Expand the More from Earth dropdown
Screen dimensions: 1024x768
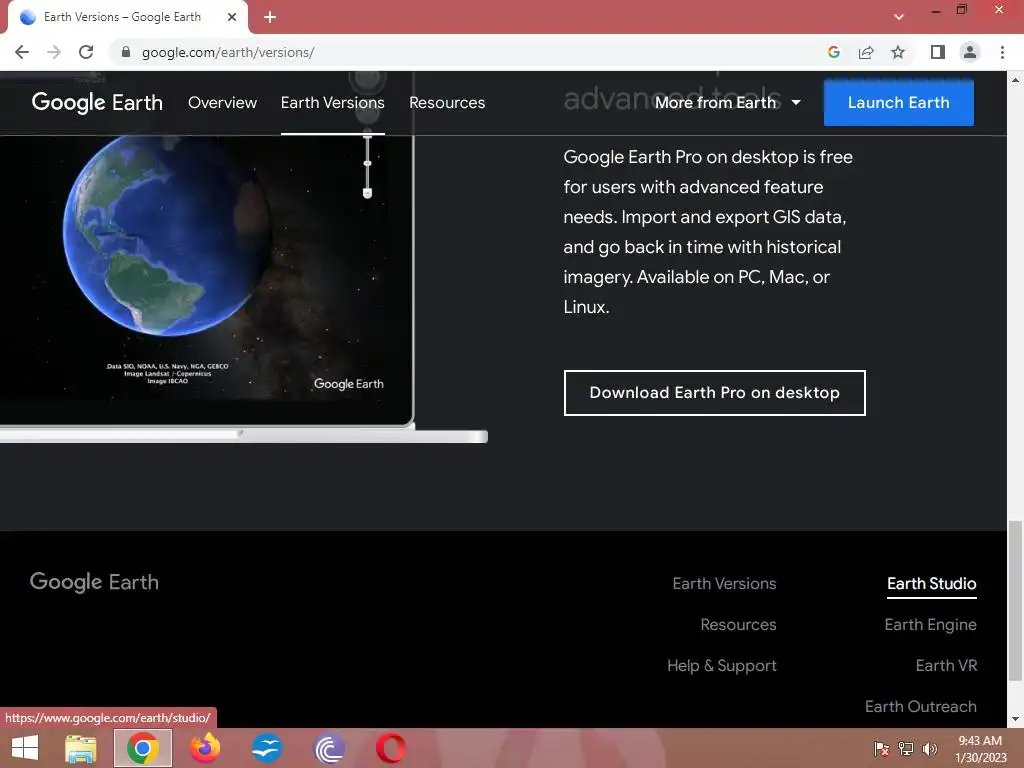(728, 103)
